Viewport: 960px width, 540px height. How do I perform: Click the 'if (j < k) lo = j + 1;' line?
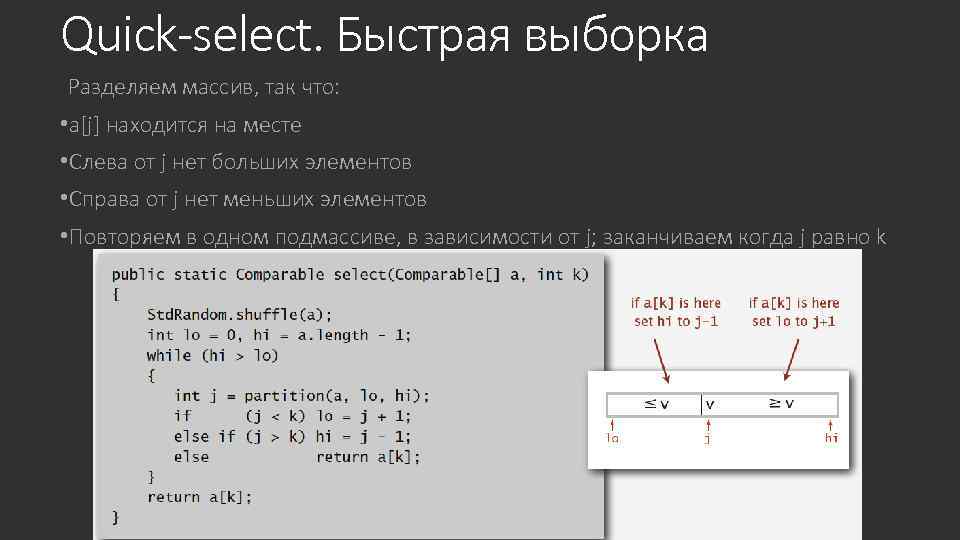(x=293, y=416)
